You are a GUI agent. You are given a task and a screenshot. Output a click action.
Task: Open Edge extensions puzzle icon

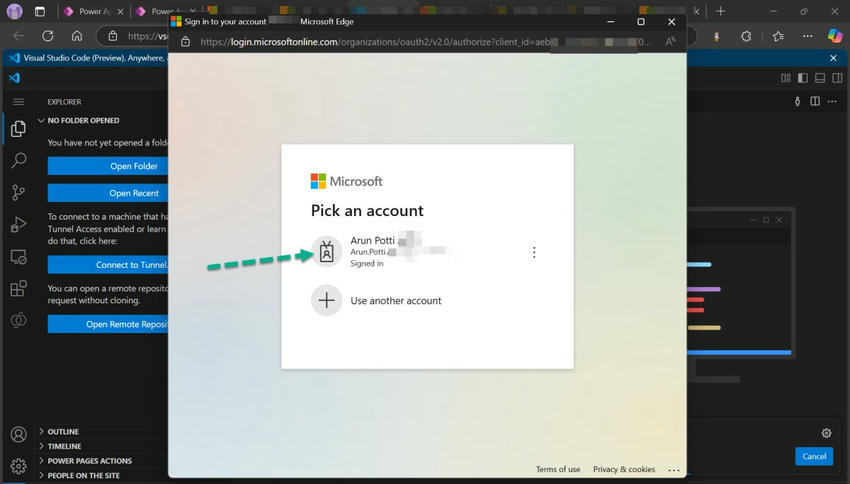pyautogui.click(x=746, y=36)
